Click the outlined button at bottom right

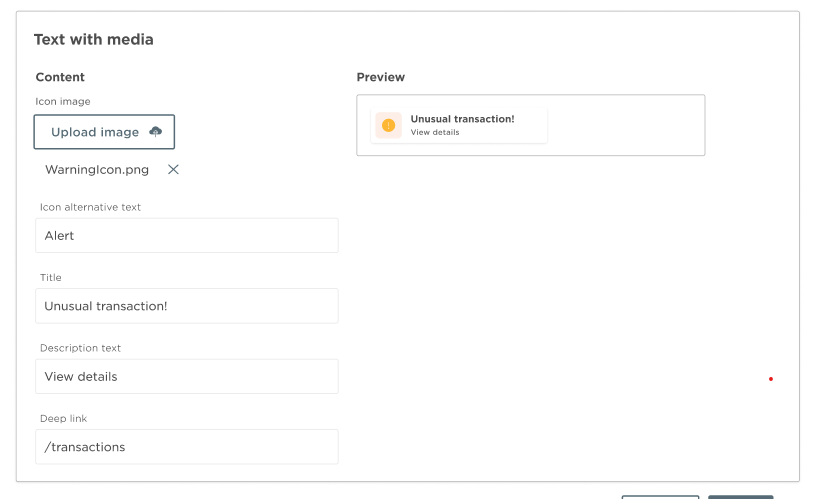point(660,496)
